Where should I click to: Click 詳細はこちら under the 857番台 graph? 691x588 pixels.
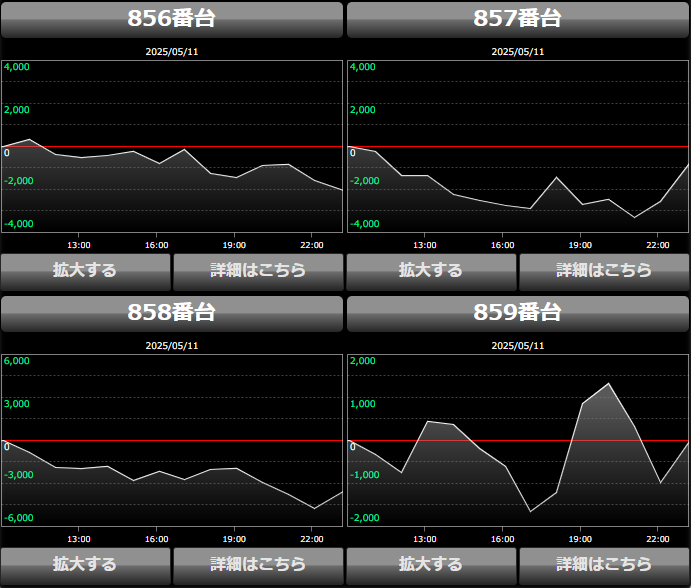604,272
